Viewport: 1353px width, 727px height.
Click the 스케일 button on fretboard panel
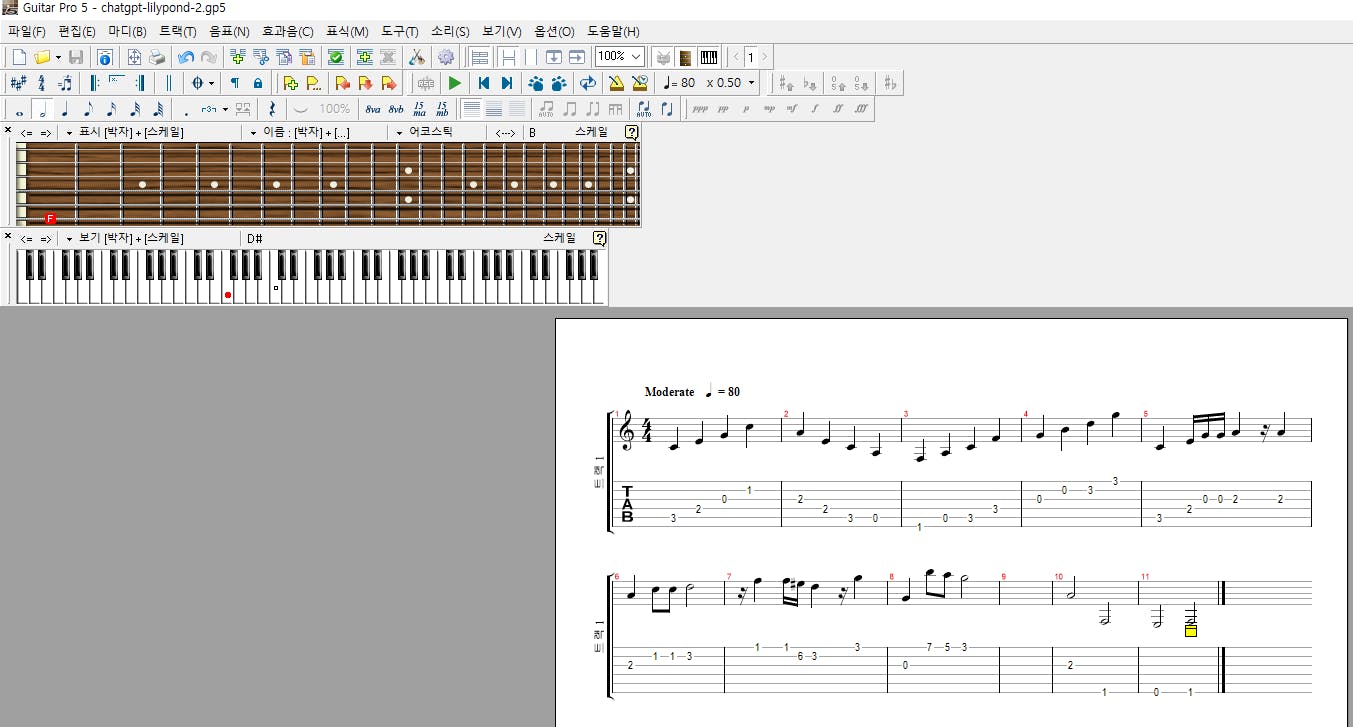590,132
